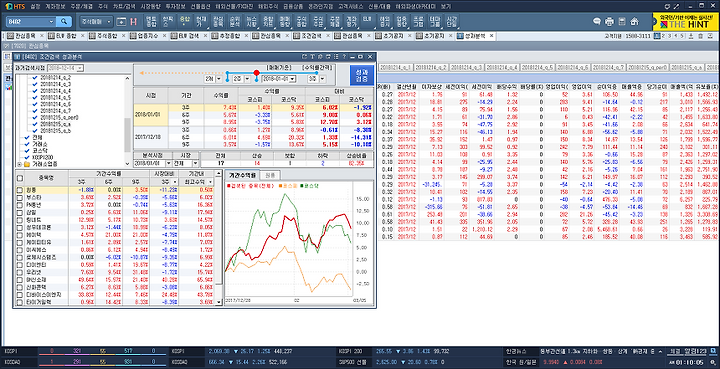Open the 차트/검색 menu
Image resolution: width=720 pixels, height=369 pixels.
click(x=124, y=6)
